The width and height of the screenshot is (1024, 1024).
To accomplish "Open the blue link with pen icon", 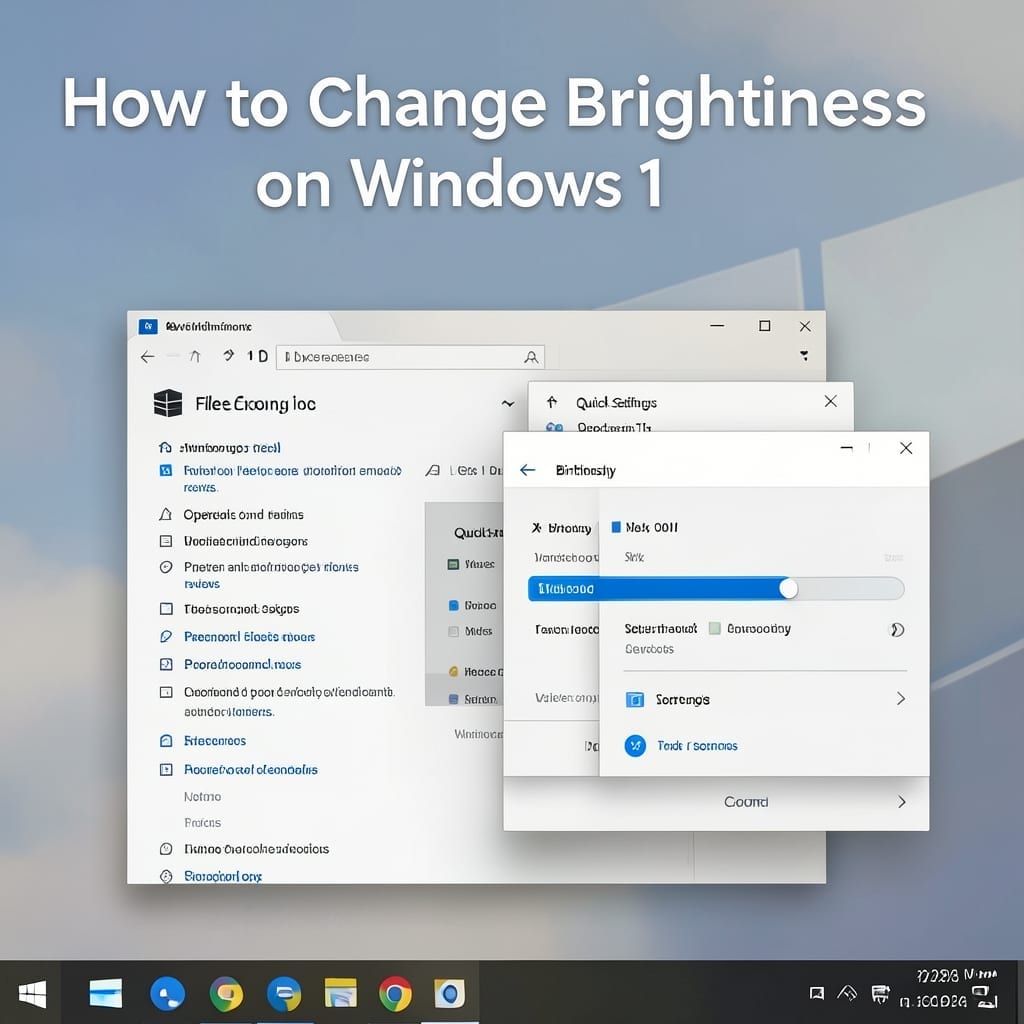I will (x=238, y=637).
